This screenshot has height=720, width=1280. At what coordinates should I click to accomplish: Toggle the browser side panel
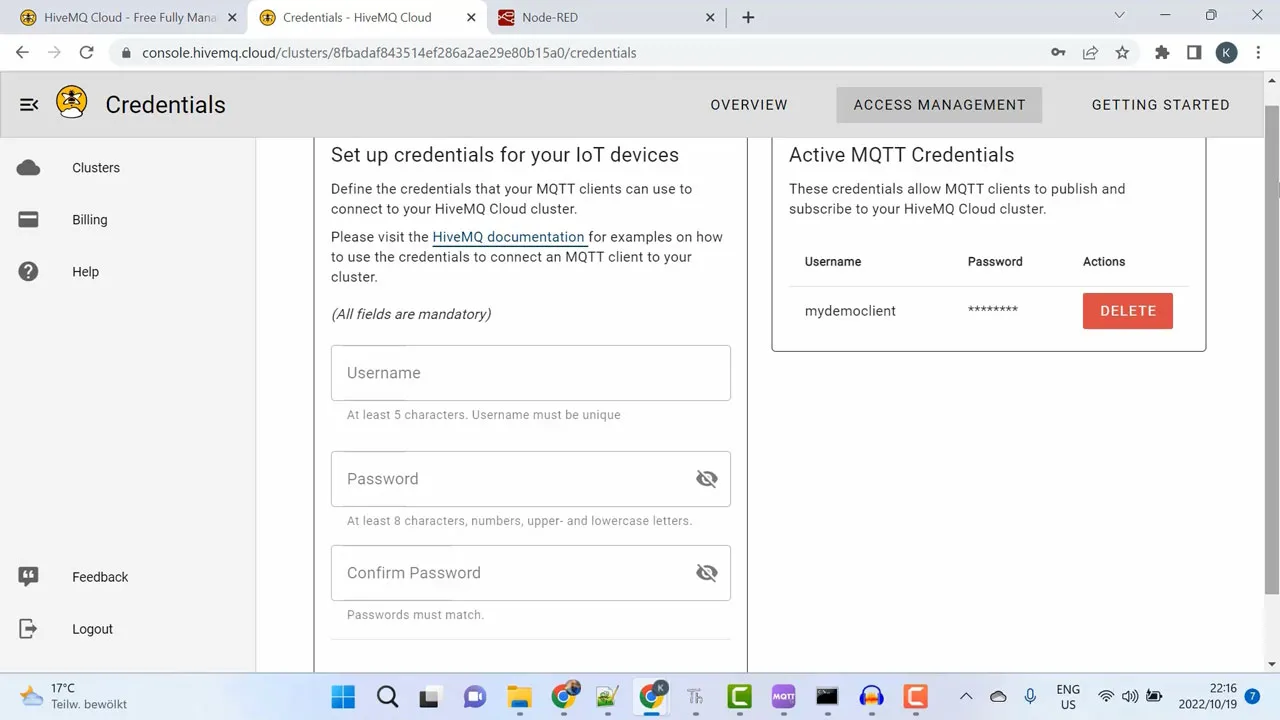click(1194, 53)
